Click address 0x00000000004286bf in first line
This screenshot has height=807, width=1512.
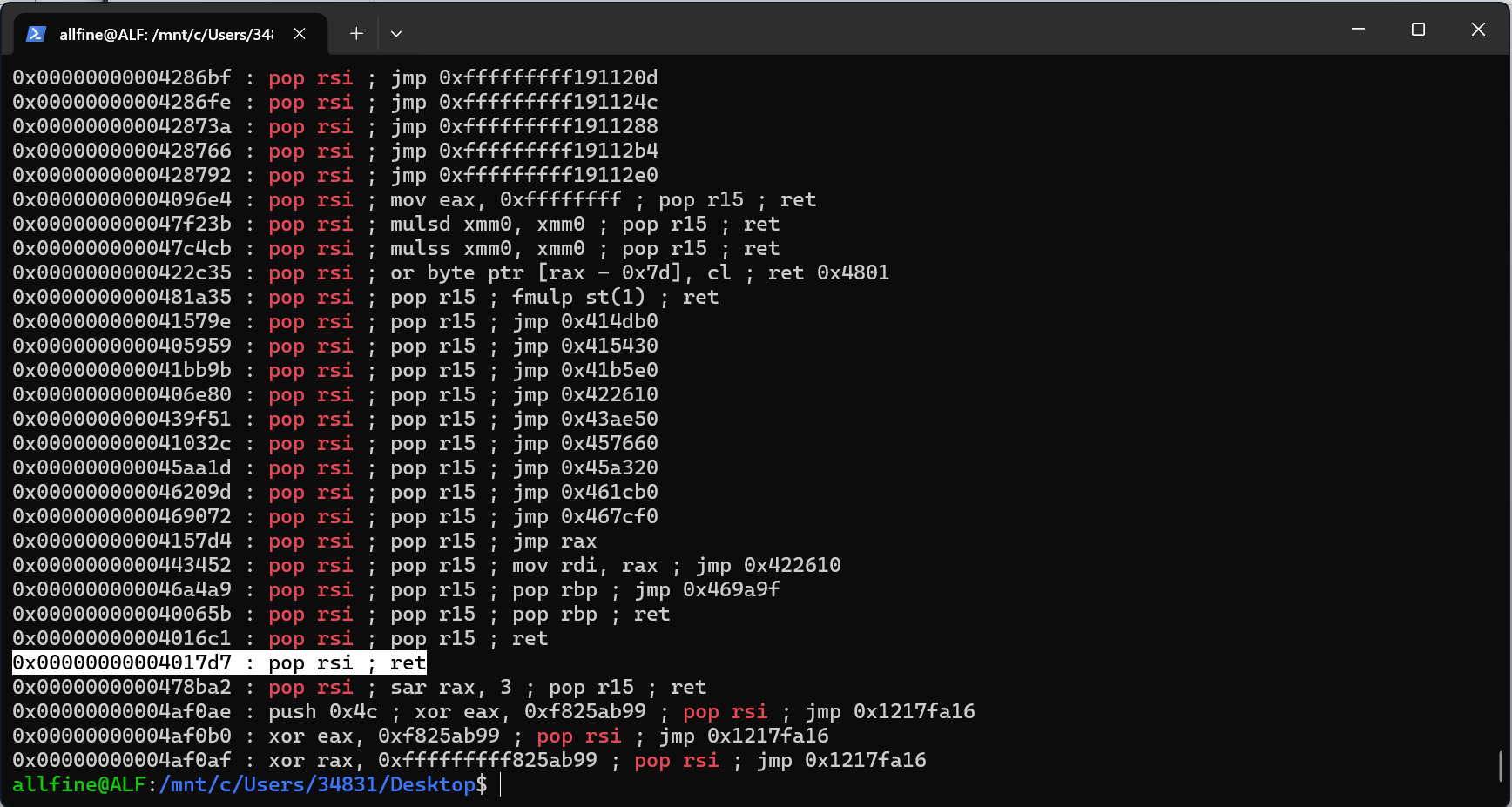pyautogui.click(x=122, y=77)
